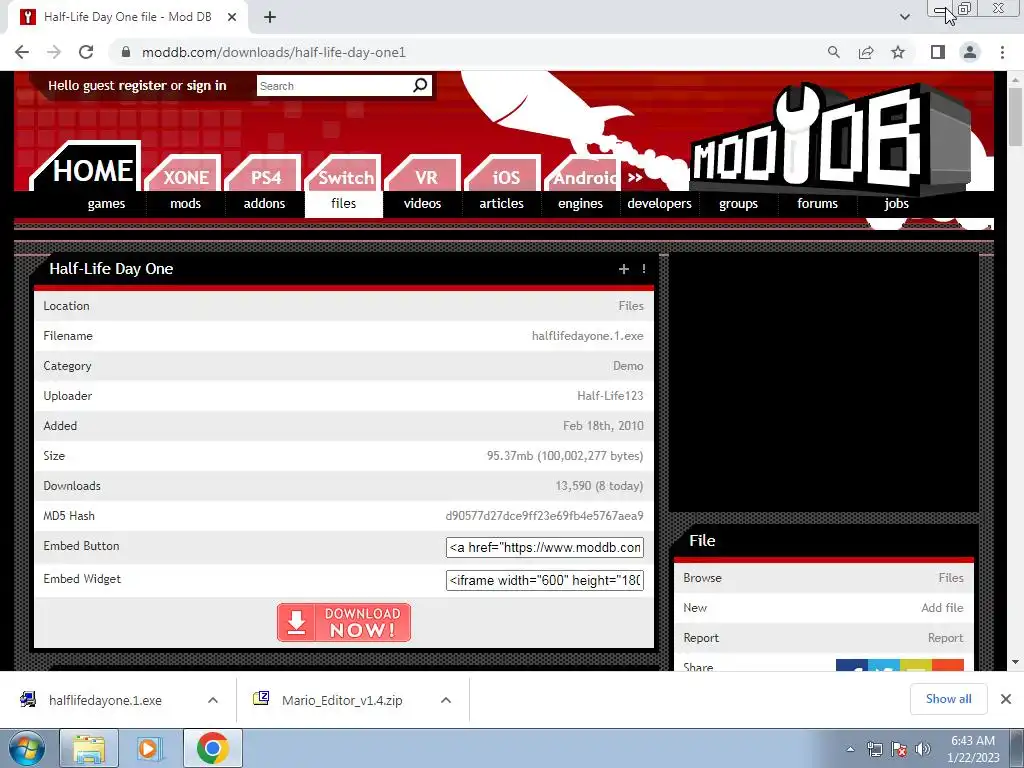Screen dimensions: 1024x768
Task: Open the Windows Start menu
Action: click(x=26, y=748)
